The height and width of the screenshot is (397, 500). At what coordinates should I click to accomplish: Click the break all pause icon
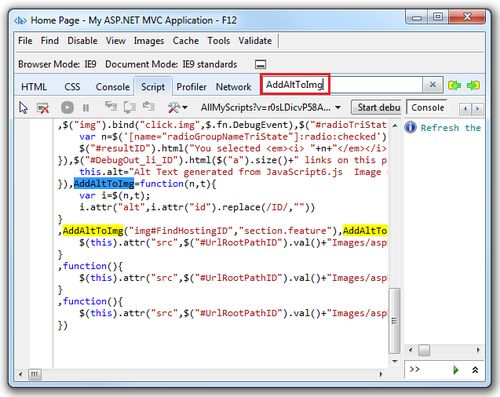coord(86,108)
